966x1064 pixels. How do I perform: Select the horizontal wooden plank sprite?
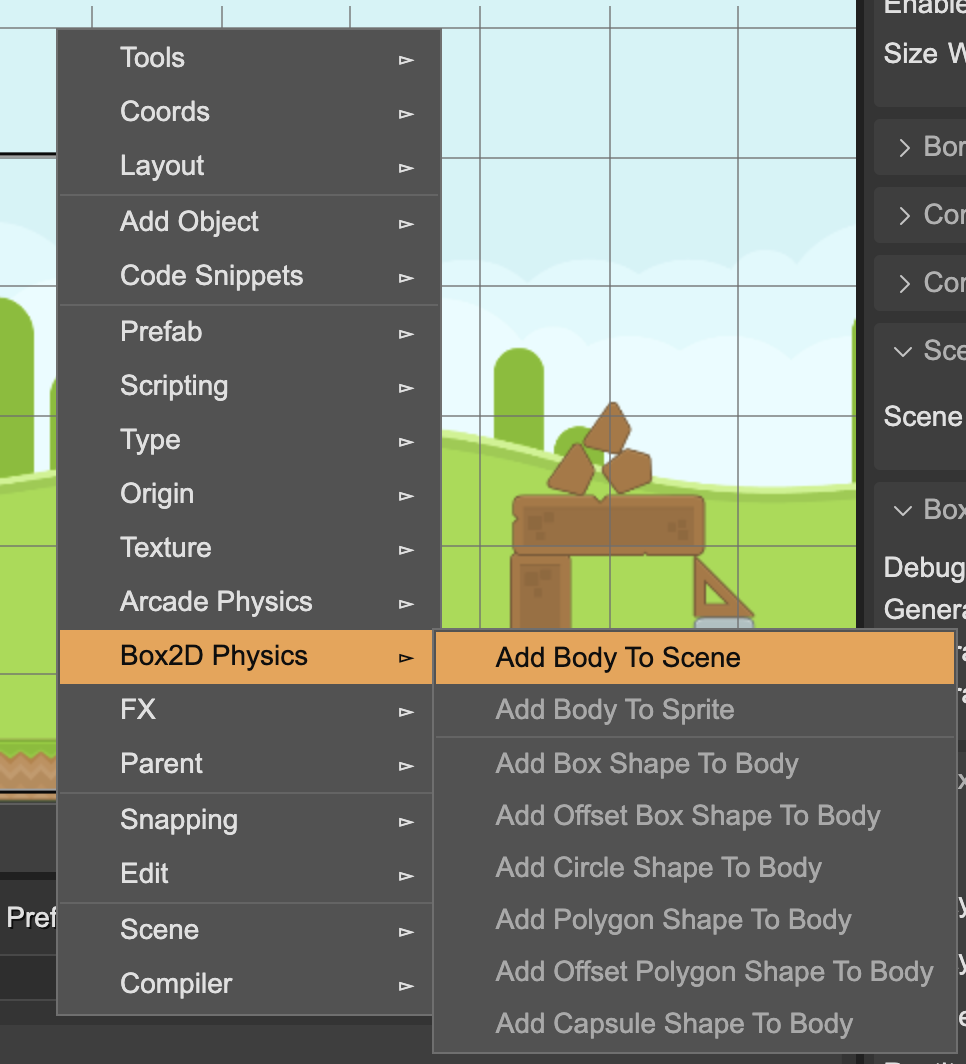tap(608, 524)
